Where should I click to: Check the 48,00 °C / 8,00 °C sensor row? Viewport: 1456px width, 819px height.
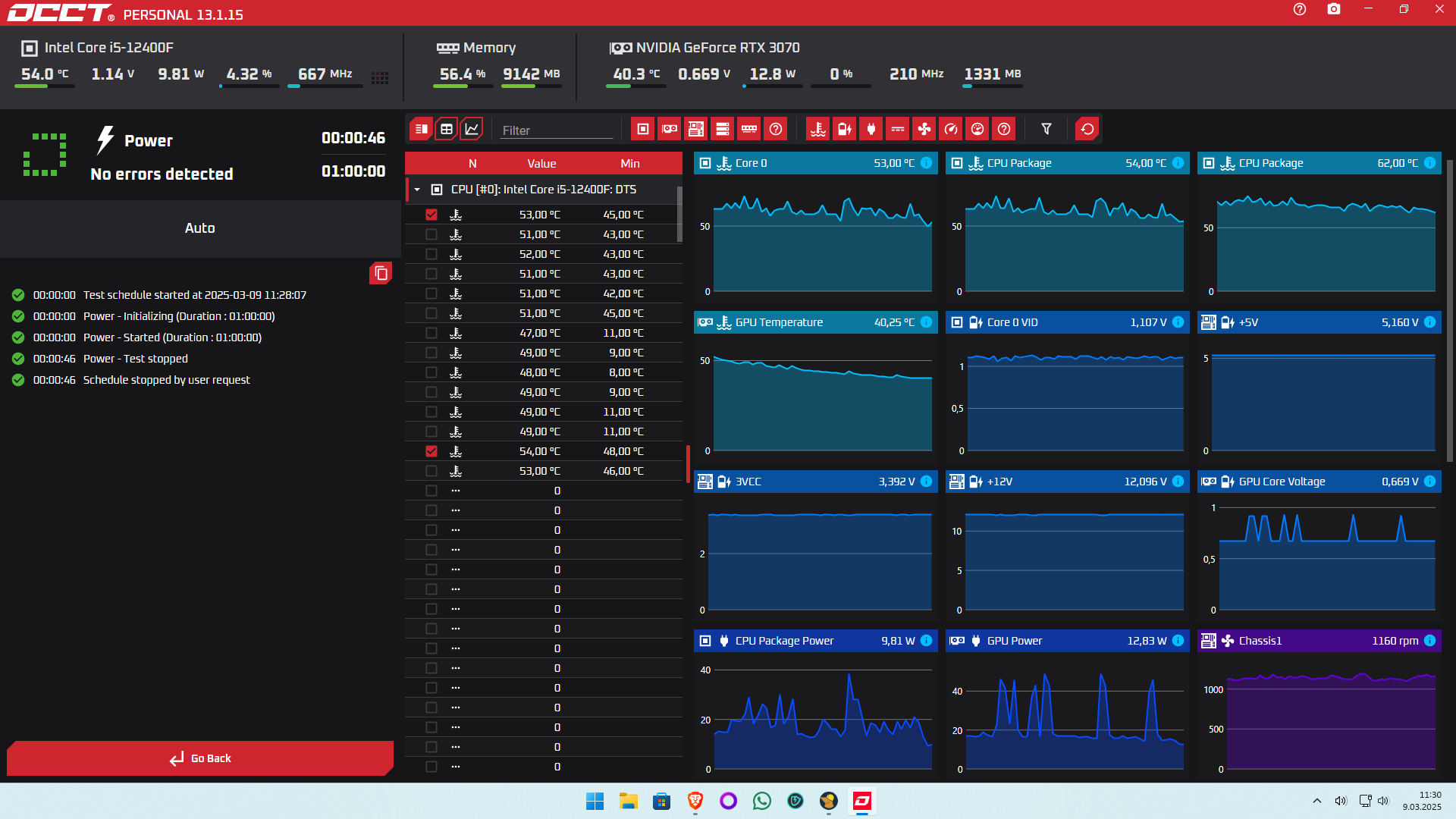pos(431,372)
